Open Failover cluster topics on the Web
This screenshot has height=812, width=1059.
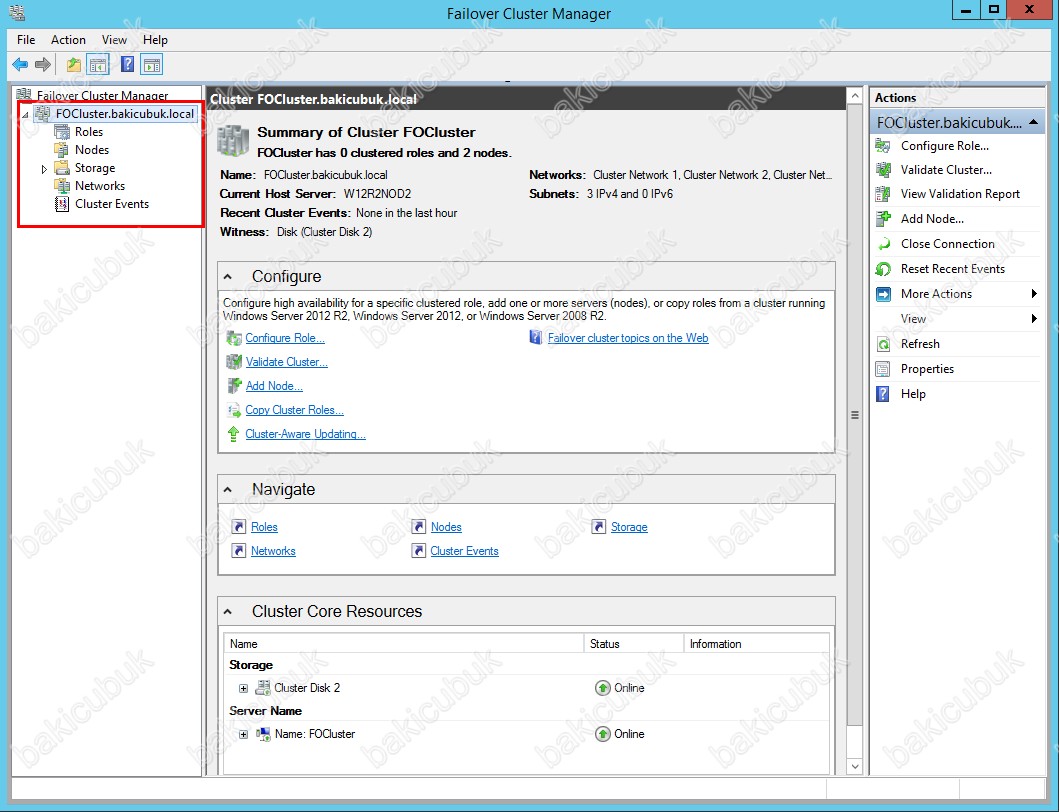point(628,338)
